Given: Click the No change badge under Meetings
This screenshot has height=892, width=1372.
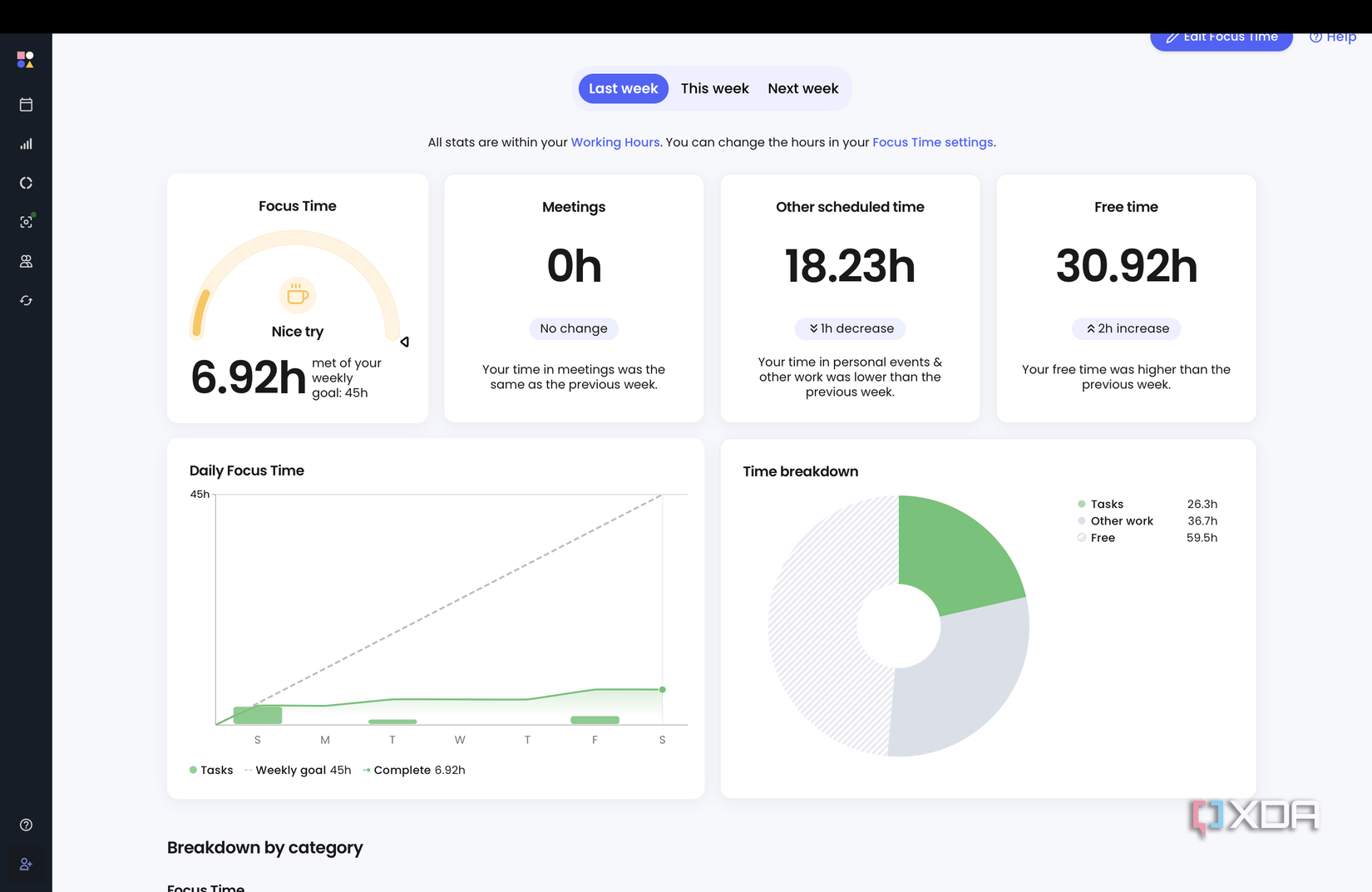Looking at the screenshot, I should tap(574, 328).
